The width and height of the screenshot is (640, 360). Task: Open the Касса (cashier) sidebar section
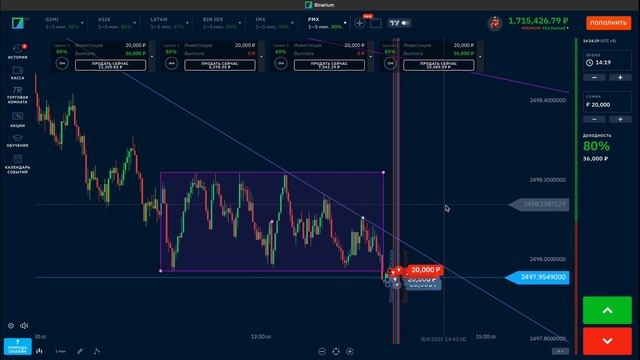[18, 73]
